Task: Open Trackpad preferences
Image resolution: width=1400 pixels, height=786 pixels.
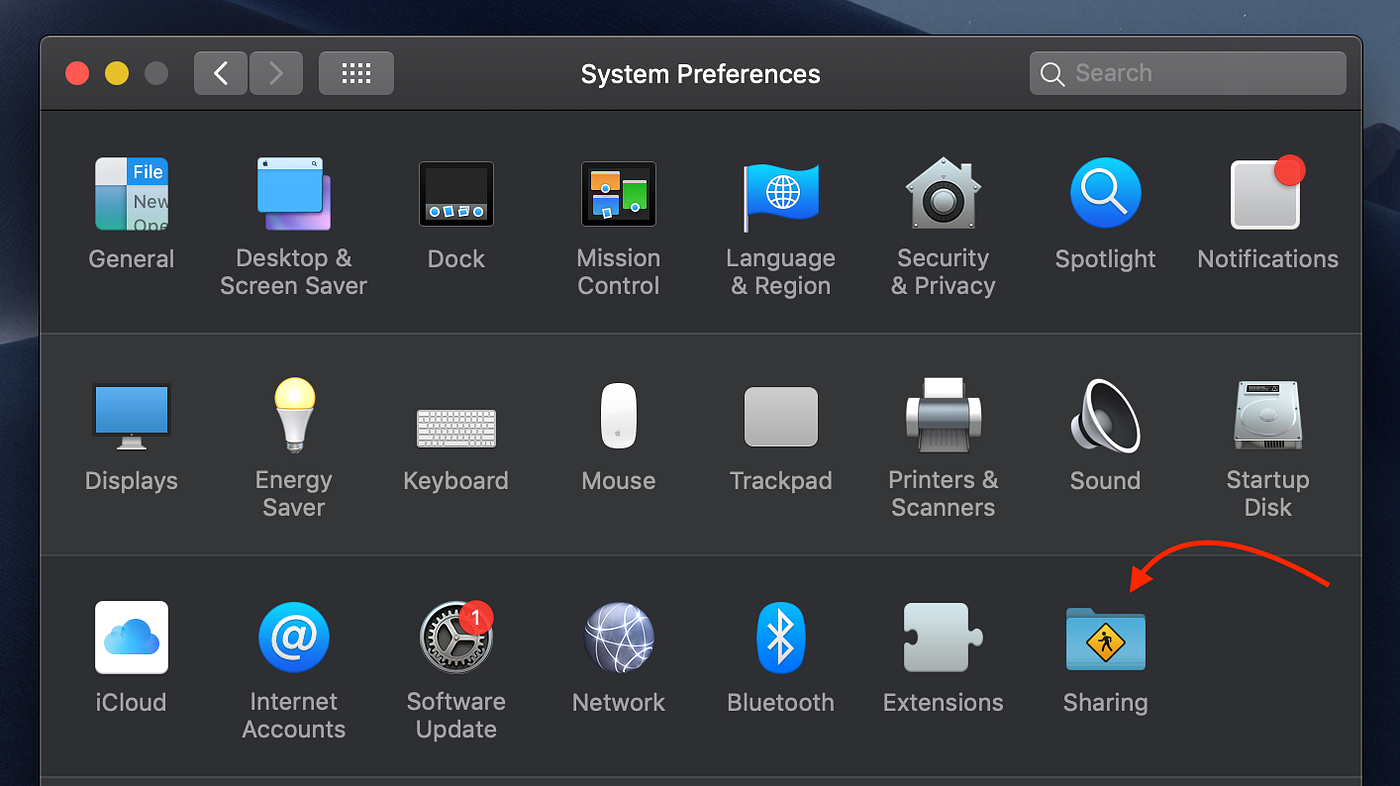Action: click(781, 416)
